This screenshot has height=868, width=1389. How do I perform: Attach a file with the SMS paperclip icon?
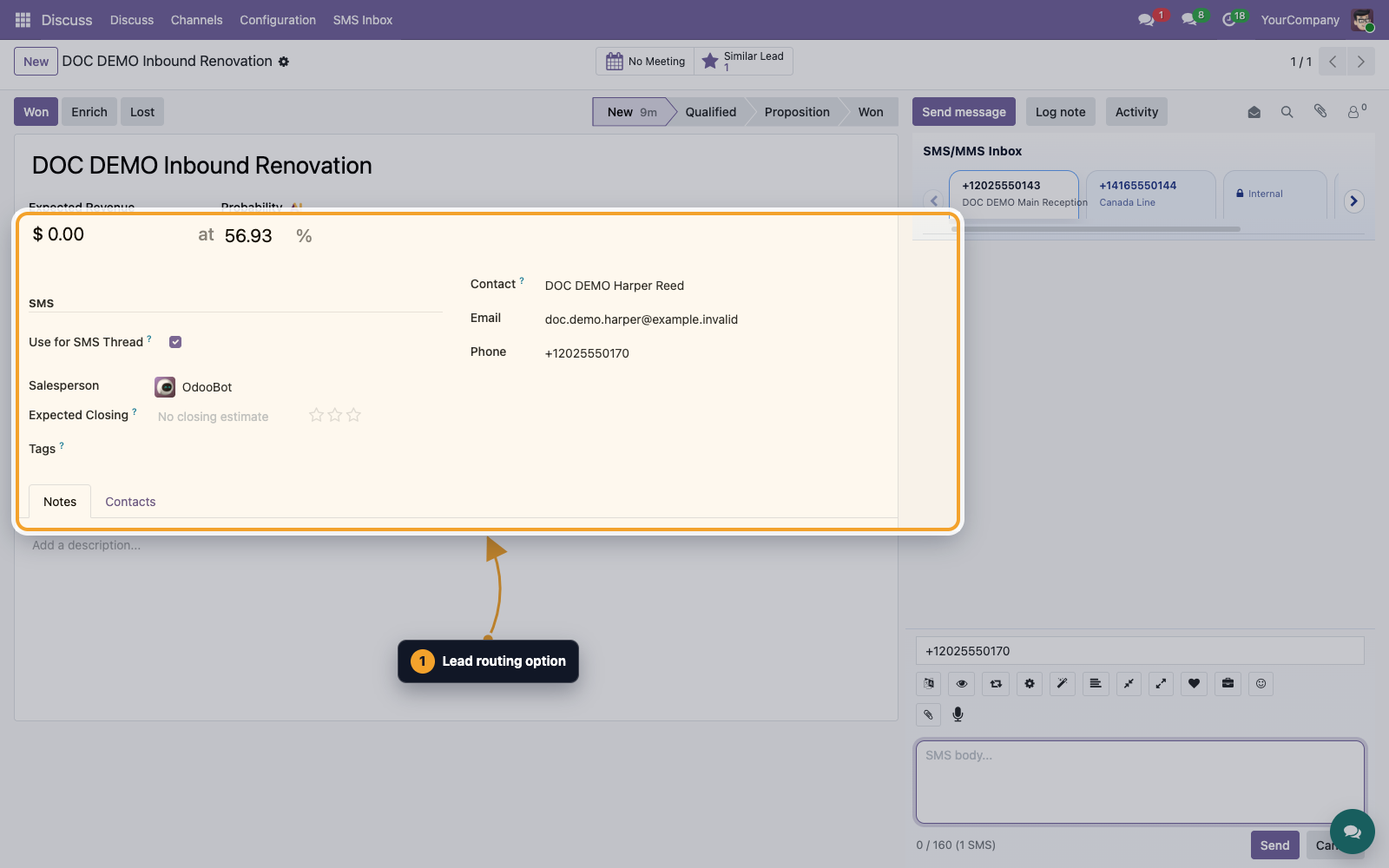(x=929, y=715)
